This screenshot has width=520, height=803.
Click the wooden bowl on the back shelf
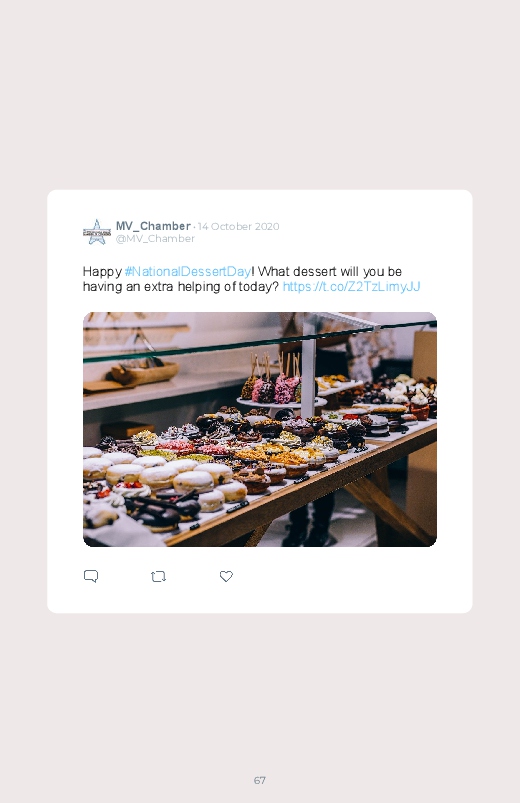click(144, 372)
